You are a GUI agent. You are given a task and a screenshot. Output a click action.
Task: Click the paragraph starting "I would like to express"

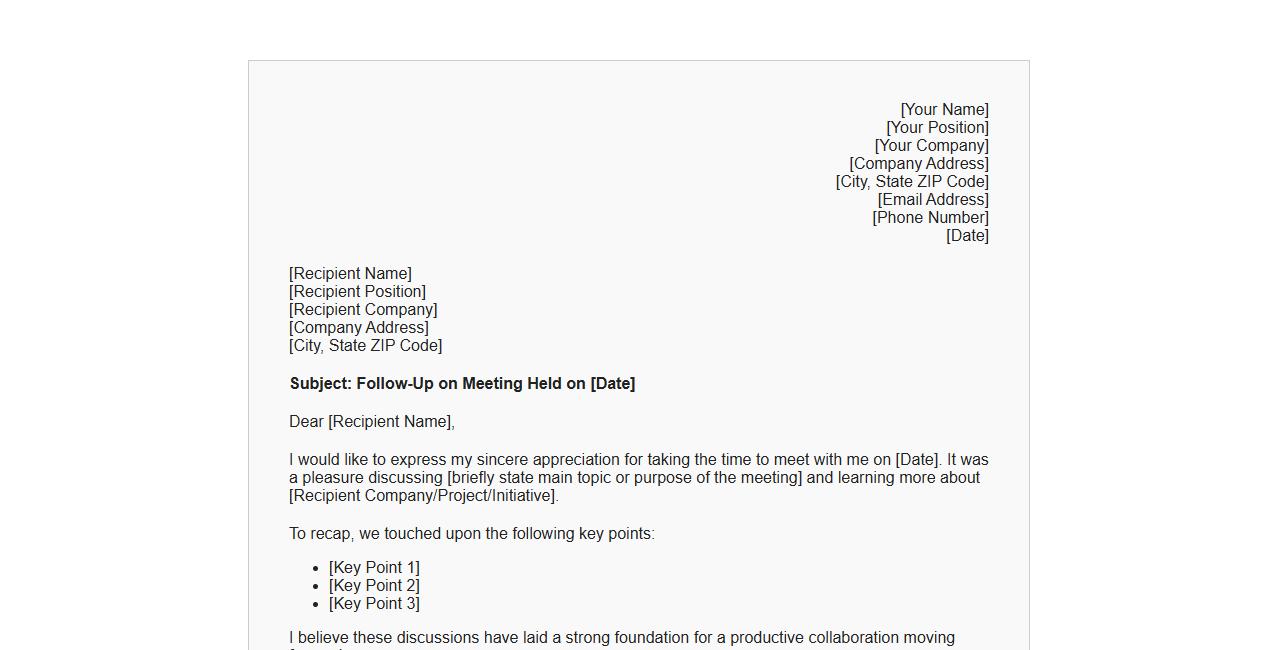click(638, 478)
